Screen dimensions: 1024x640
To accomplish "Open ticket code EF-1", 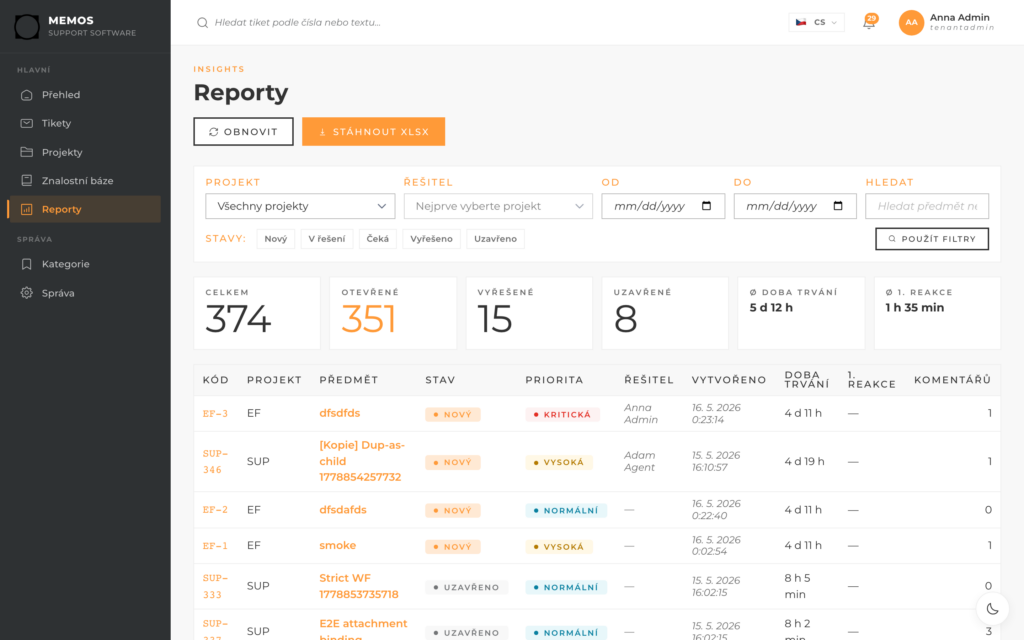I will coord(215,546).
